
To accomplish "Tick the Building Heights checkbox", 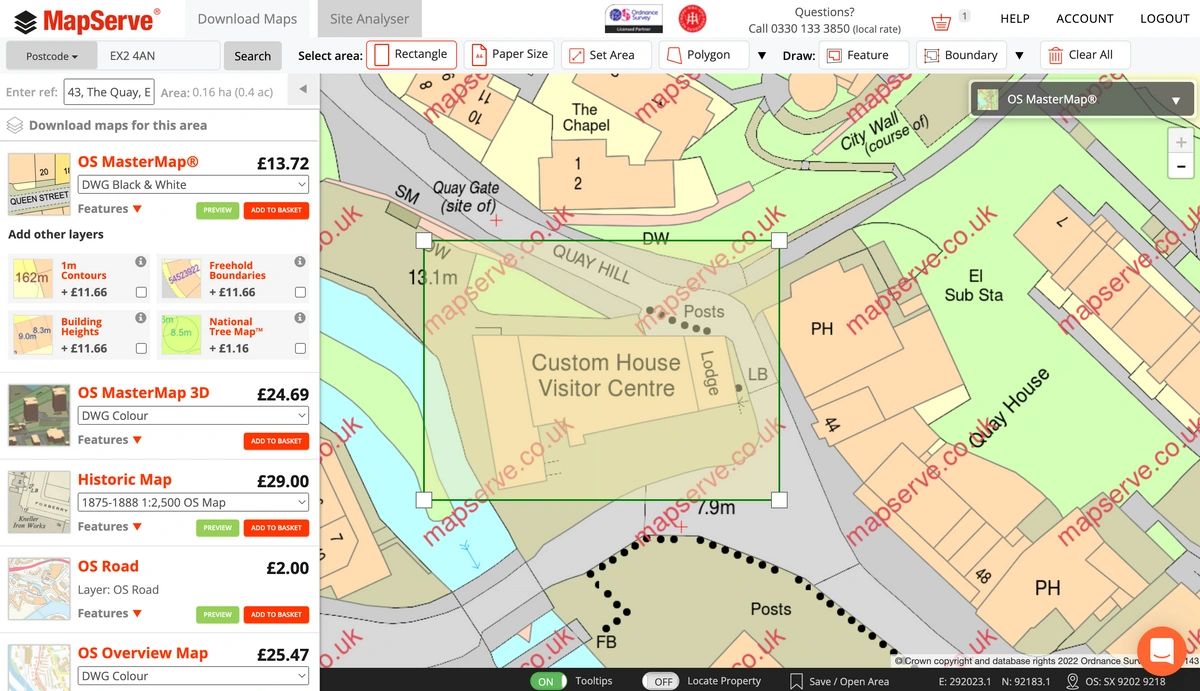I will pyautogui.click(x=141, y=349).
